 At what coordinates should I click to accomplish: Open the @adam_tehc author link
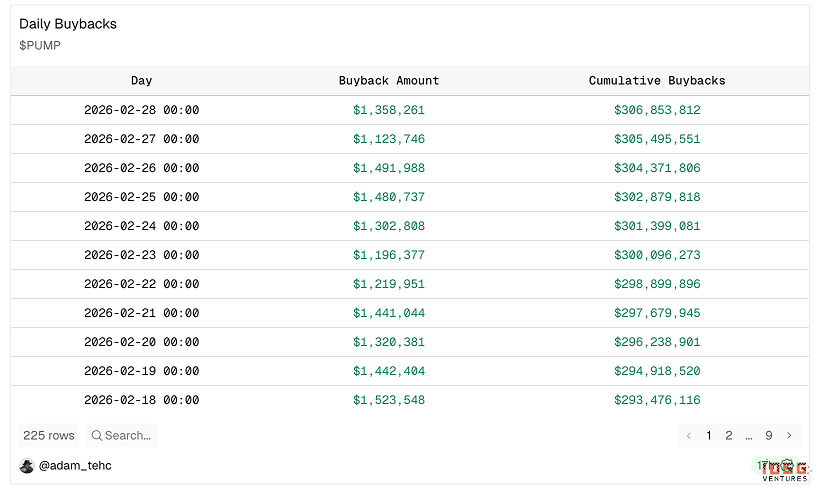coord(74,466)
